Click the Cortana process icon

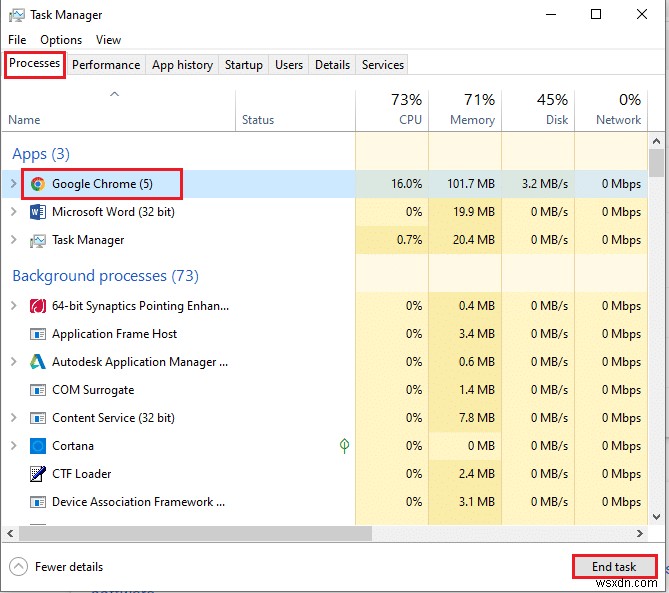tap(38, 446)
